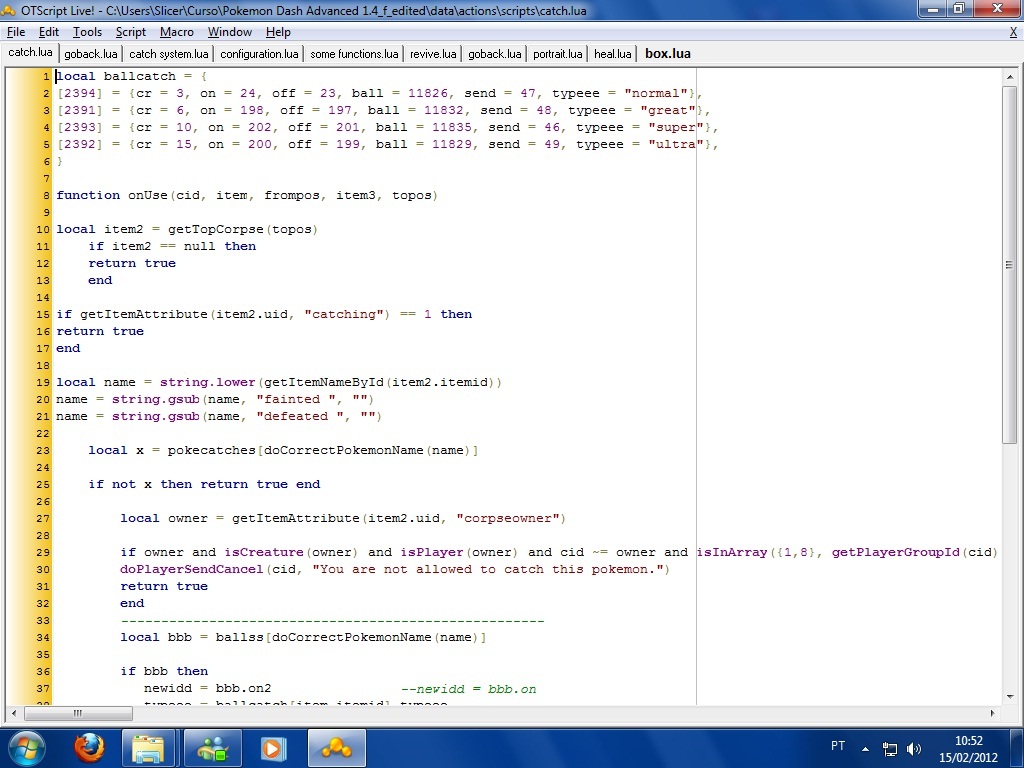Click the "catching" string in the code
Image resolution: width=1024 pixels, height=768 pixels.
(x=347, y=314)
